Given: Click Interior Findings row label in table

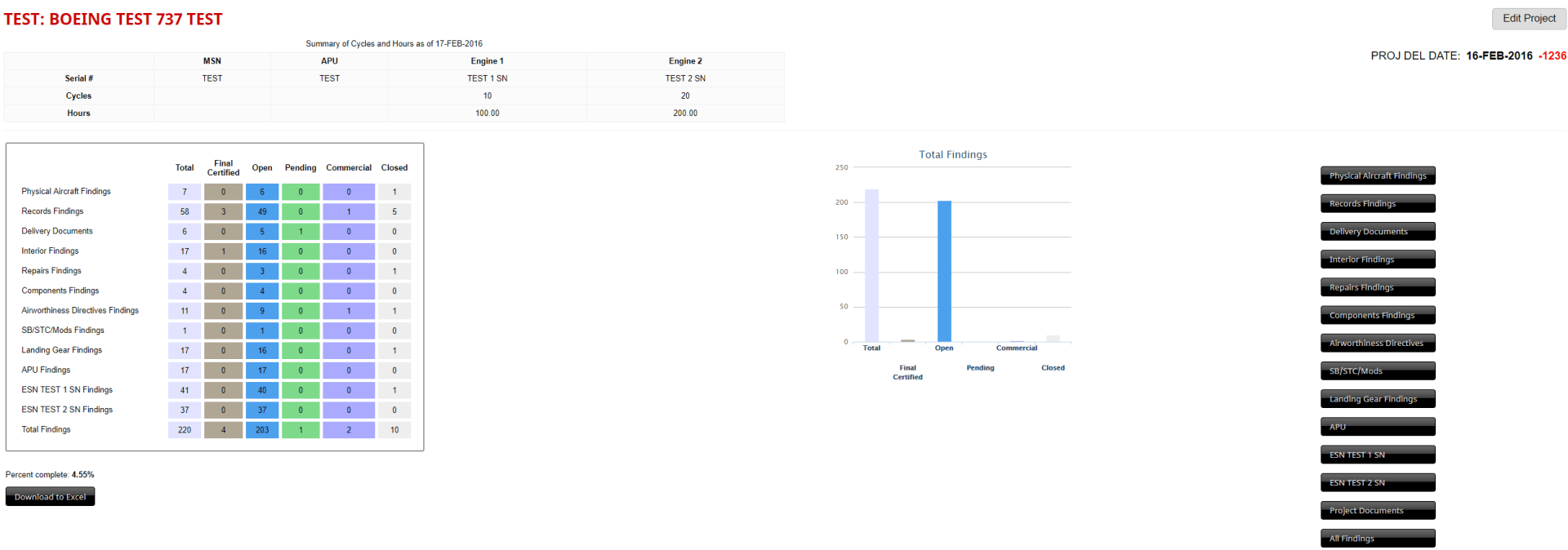Looking at the screenshot, I should point(50,251).
